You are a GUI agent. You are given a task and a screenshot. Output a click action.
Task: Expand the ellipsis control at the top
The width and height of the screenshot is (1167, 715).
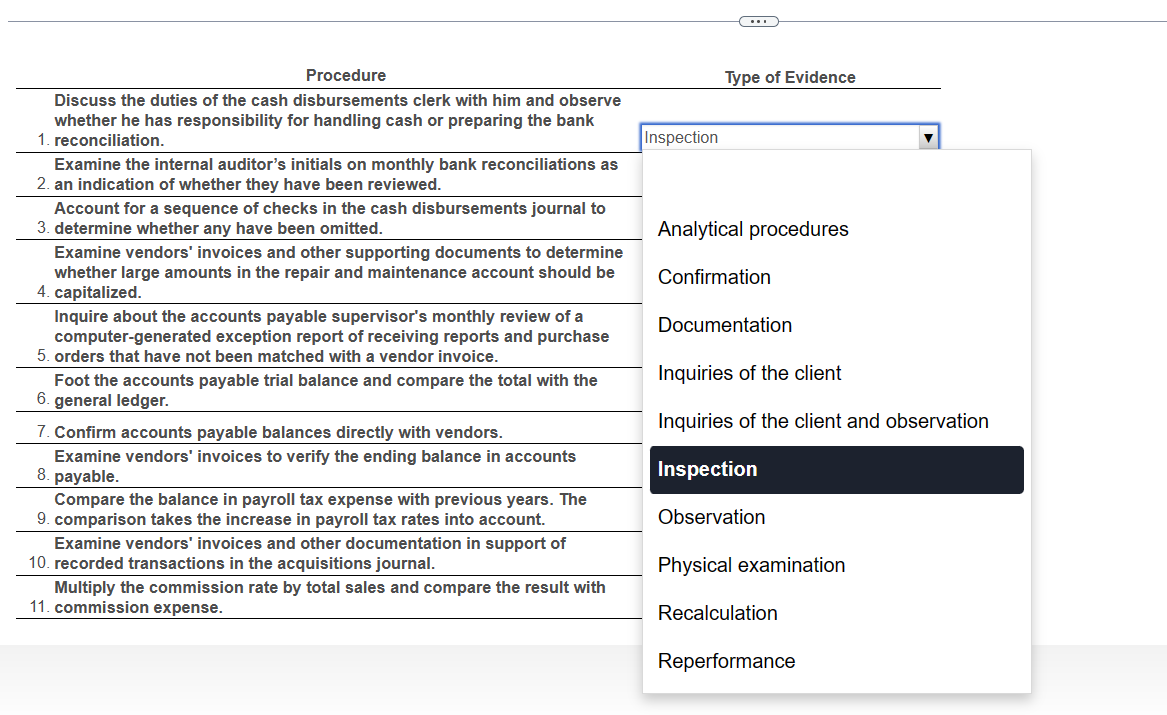point(759,20)
